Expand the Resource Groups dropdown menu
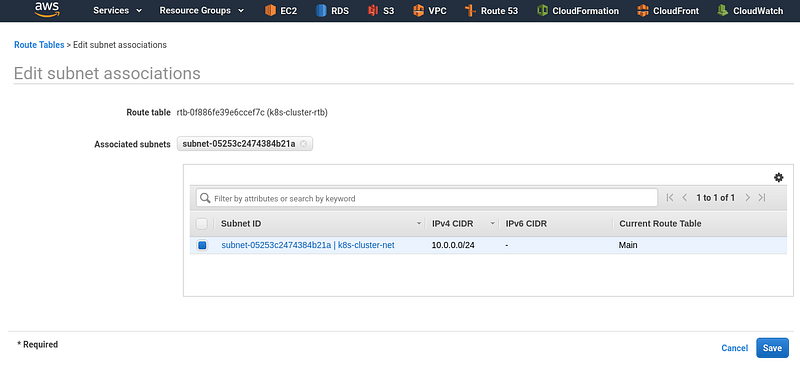The width and height of the screenshot is (800, 366). click(x=202, y=11)
